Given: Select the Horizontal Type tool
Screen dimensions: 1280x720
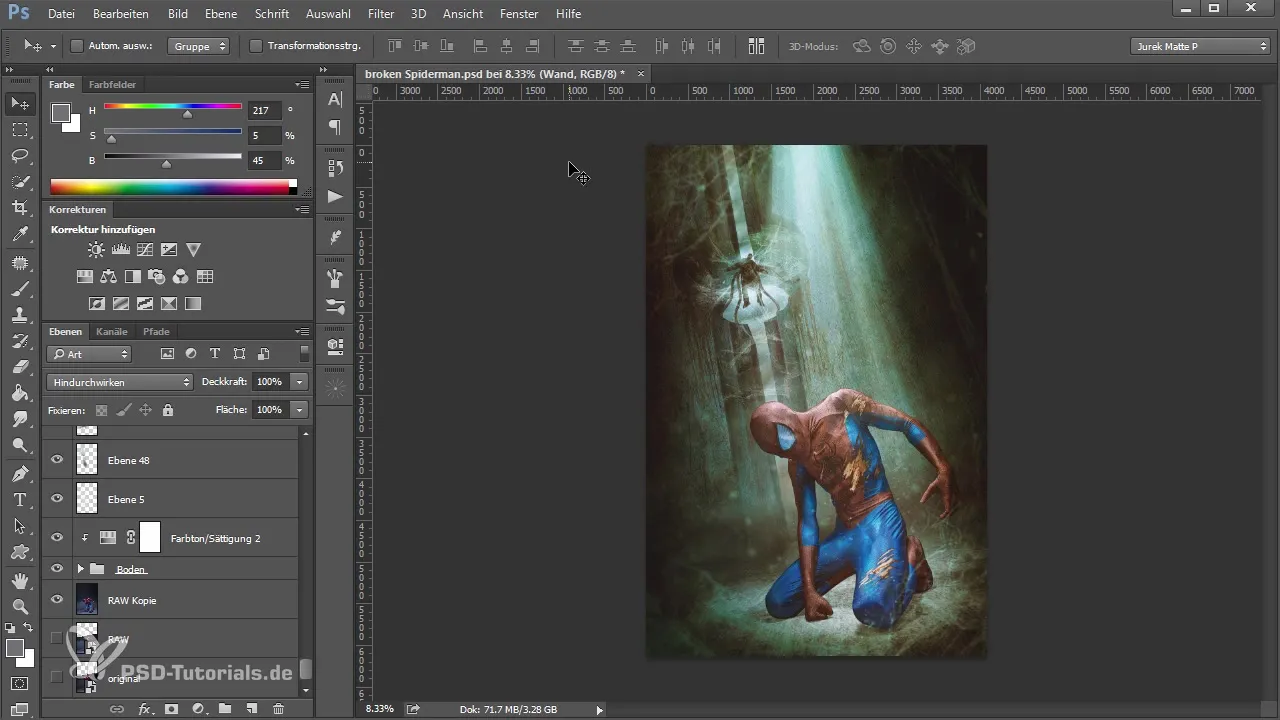Looking at the screenshot, I should (x=19, y=499).
